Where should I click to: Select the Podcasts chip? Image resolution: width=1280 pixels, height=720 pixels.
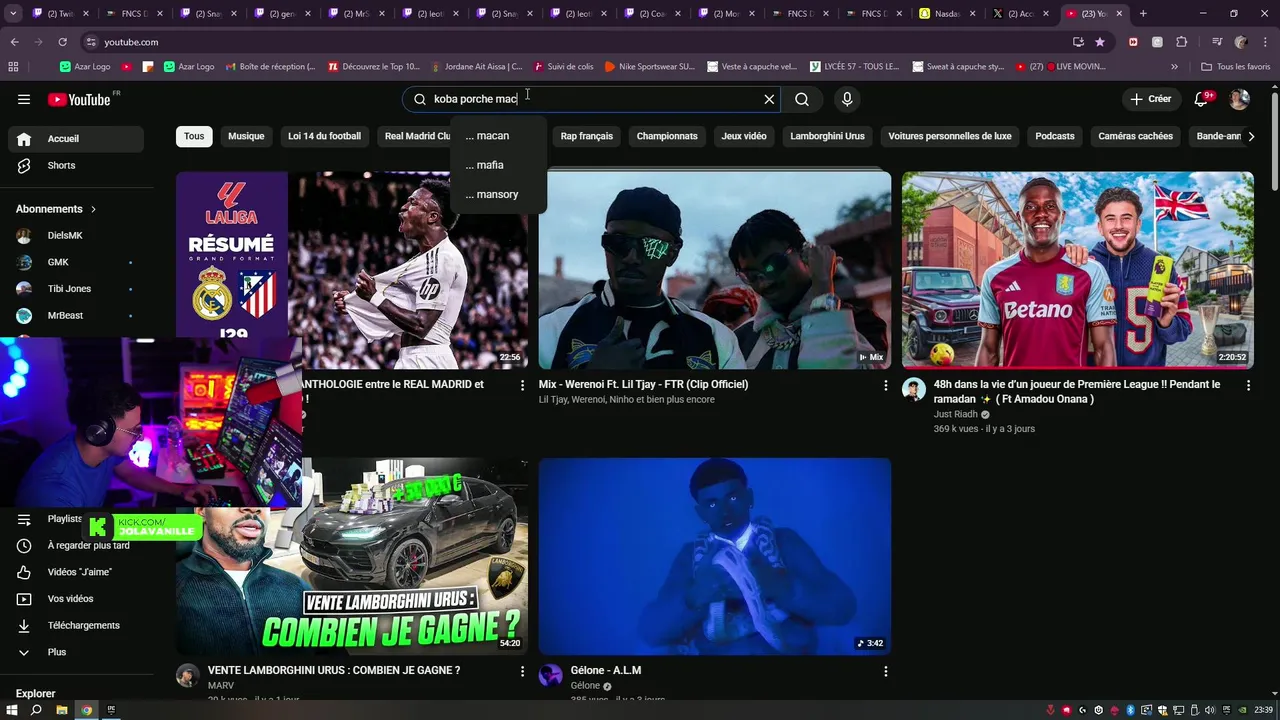point(1055,136)
